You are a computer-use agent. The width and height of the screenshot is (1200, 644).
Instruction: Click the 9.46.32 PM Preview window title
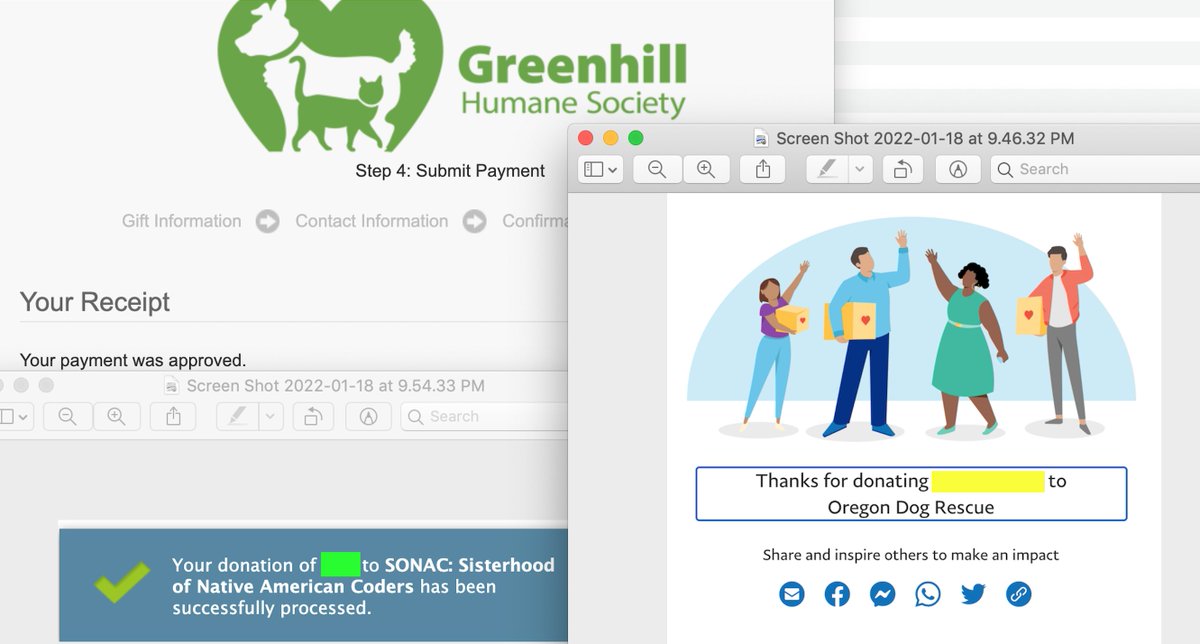pyautogui.click(x=924, y=138)
